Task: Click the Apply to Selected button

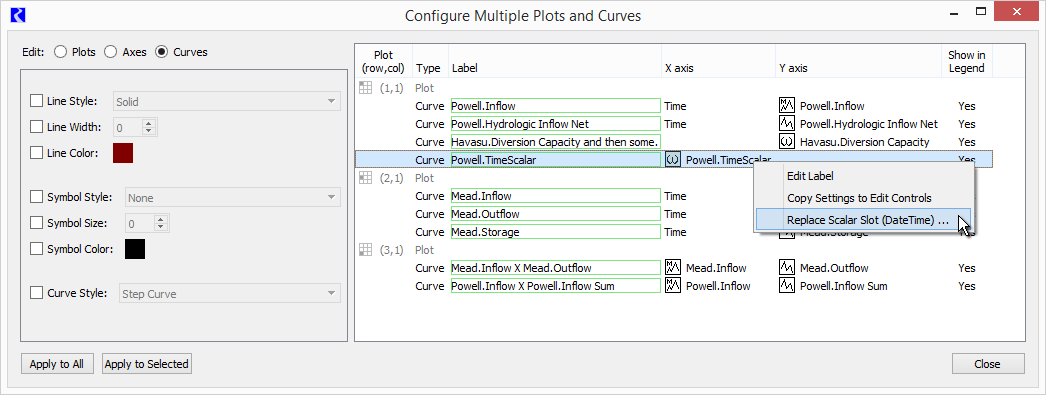Action: [147, 364]
